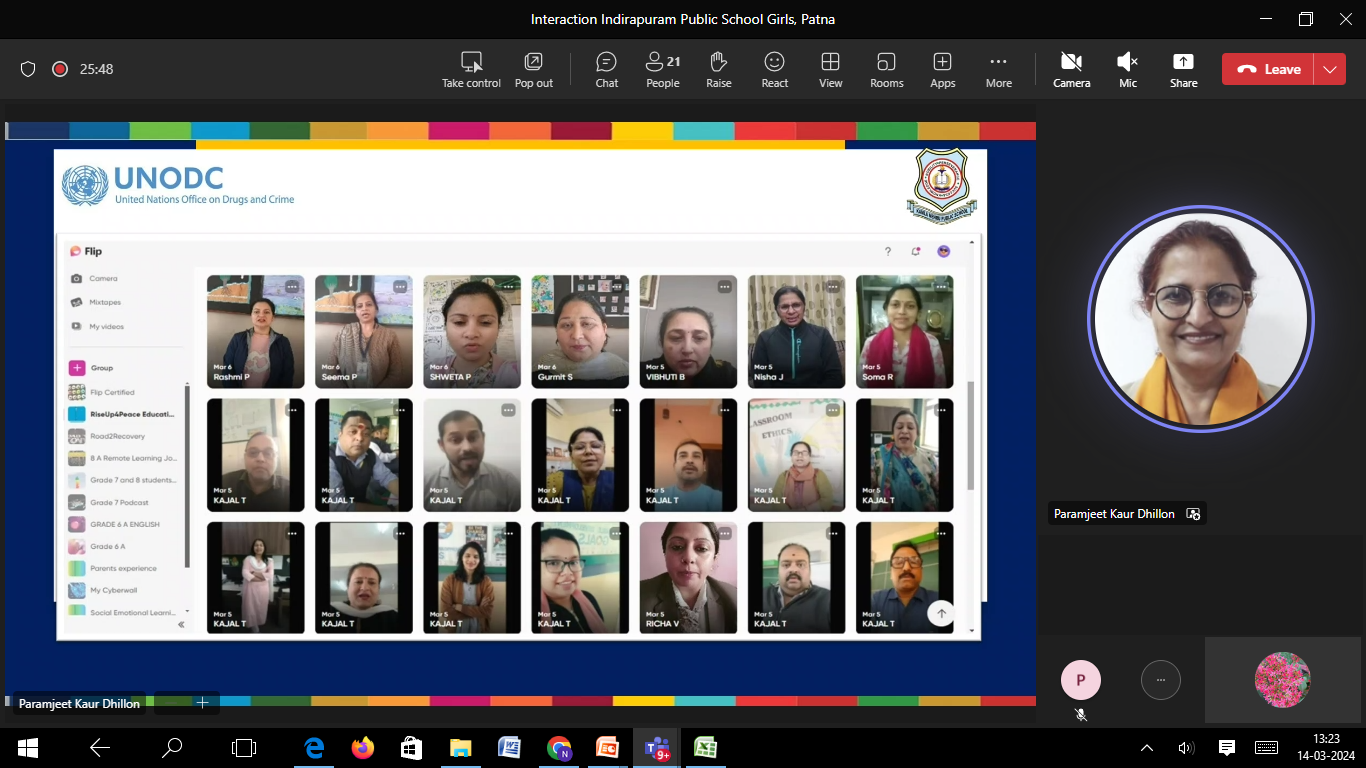1366x768 pixels.
Task: Show the People participants list
Action: click(x=662, y=70)
